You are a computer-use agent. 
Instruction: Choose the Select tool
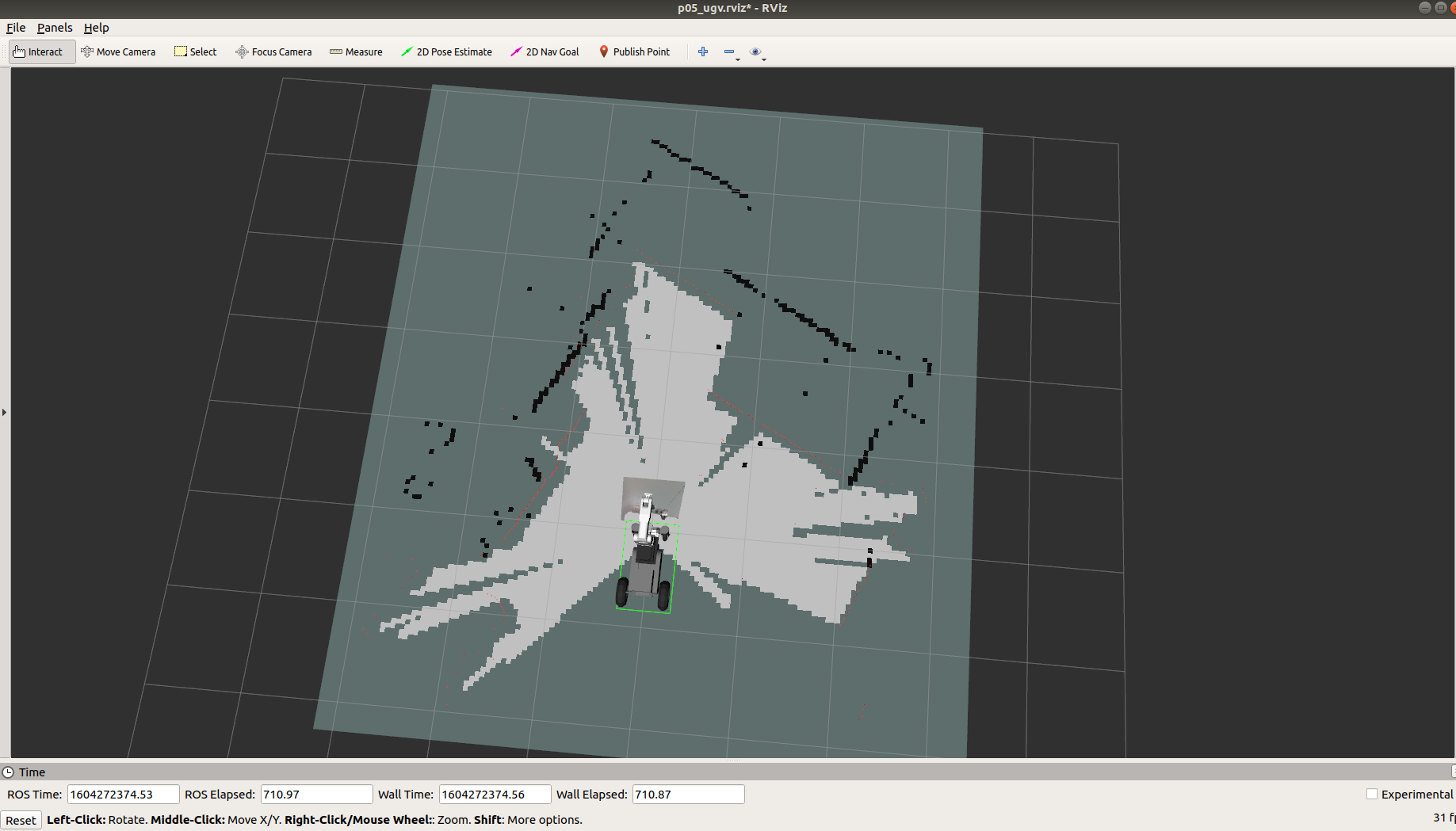pyautogui.click(x=196, y=52)
